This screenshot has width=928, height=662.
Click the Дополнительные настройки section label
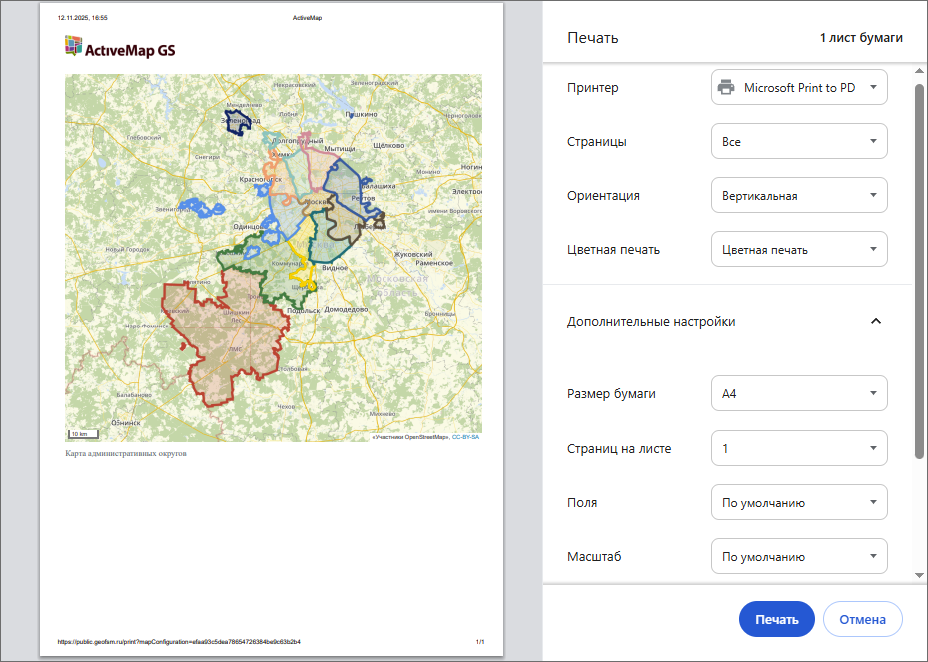(651, 322)
